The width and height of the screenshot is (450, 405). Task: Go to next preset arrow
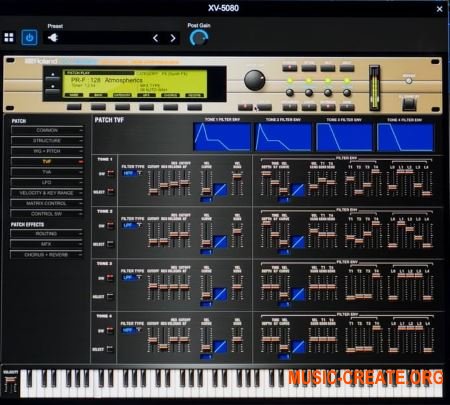click(x=173, y=38)
